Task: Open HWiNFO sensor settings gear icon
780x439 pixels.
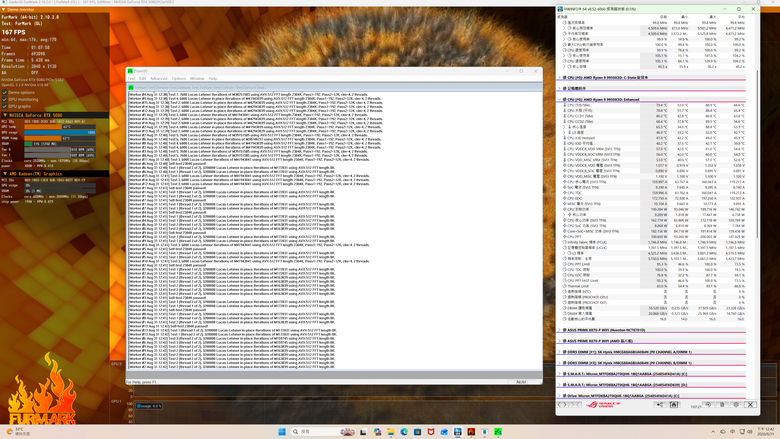Action: coord(737,405)
